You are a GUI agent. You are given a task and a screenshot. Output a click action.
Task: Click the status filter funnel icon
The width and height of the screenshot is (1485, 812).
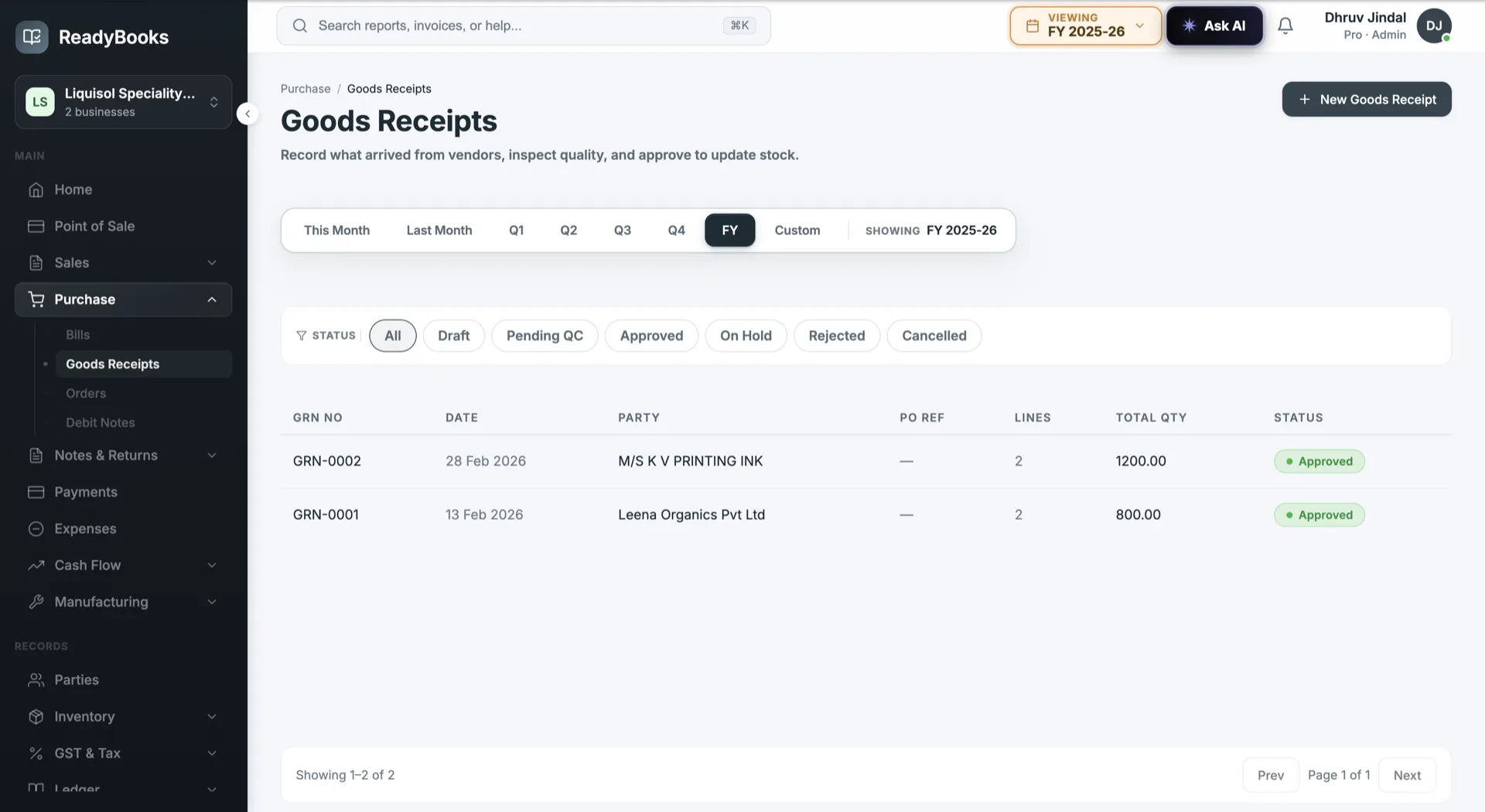pyautogui.click(x=302, y=336)
